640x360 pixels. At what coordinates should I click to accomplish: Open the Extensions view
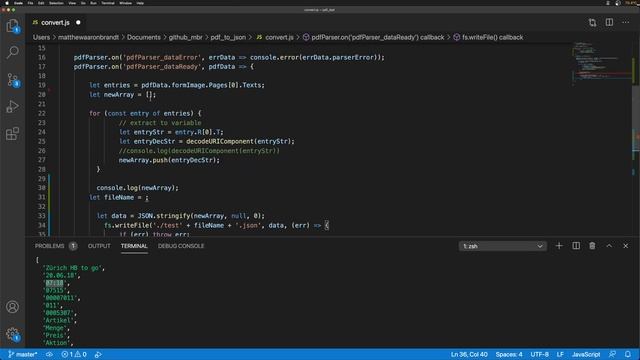tap(13, 133)
